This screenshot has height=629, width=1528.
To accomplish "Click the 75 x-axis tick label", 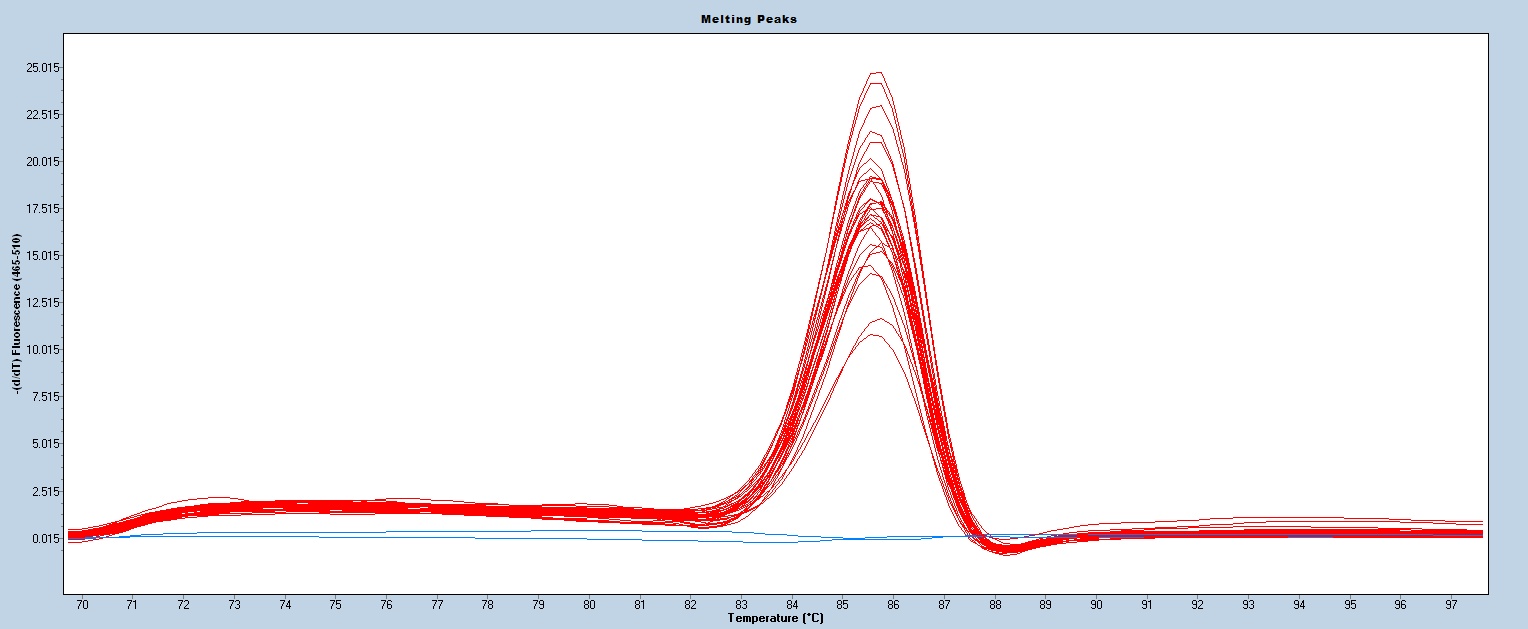I will [x=335, y=605].
